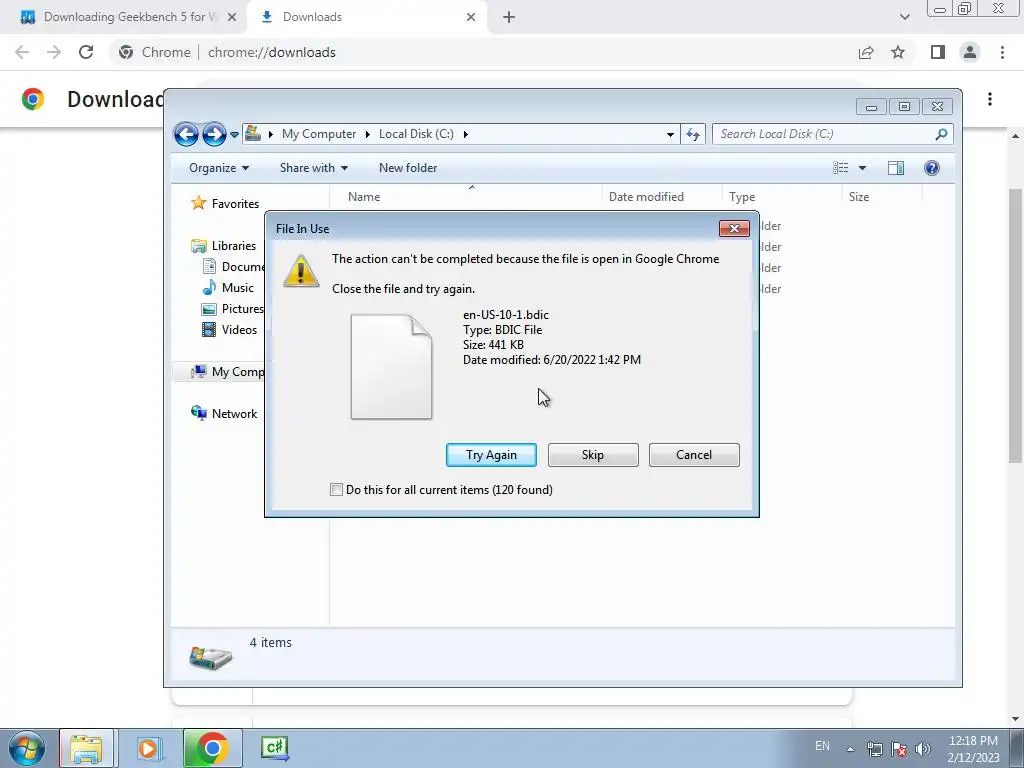The height and width of the screenshot is (768, 1024).
Task: Open the Windows Start menu
Action: [x=27, y=748]
